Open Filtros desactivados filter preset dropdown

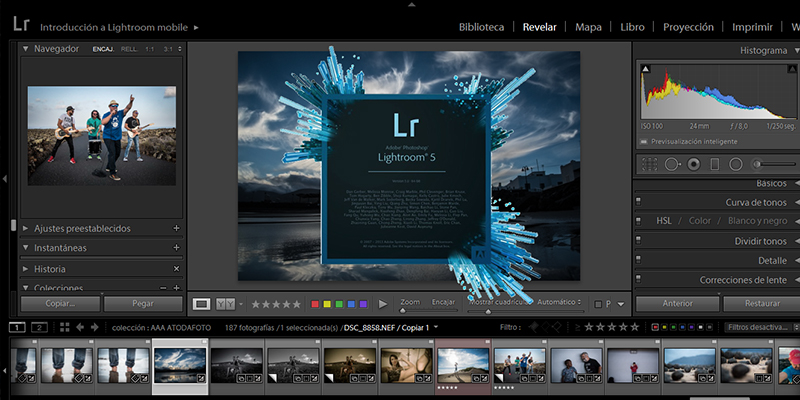(x=762, y=327)
